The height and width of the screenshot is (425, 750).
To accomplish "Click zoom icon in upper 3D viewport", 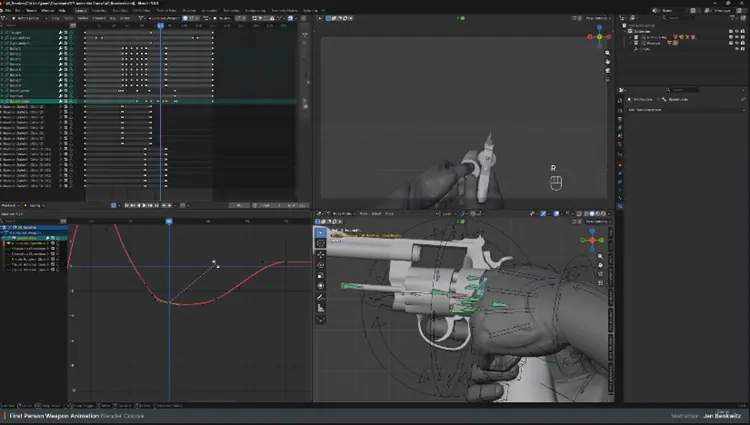I will (x=607, y=53).
